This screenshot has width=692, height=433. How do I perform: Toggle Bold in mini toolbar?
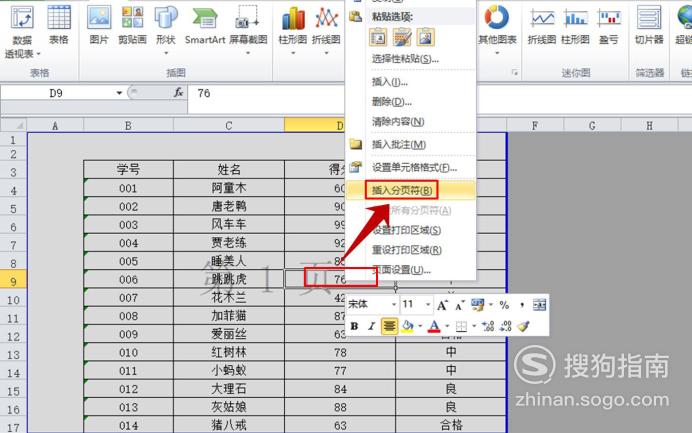click(x=354, y=326)
